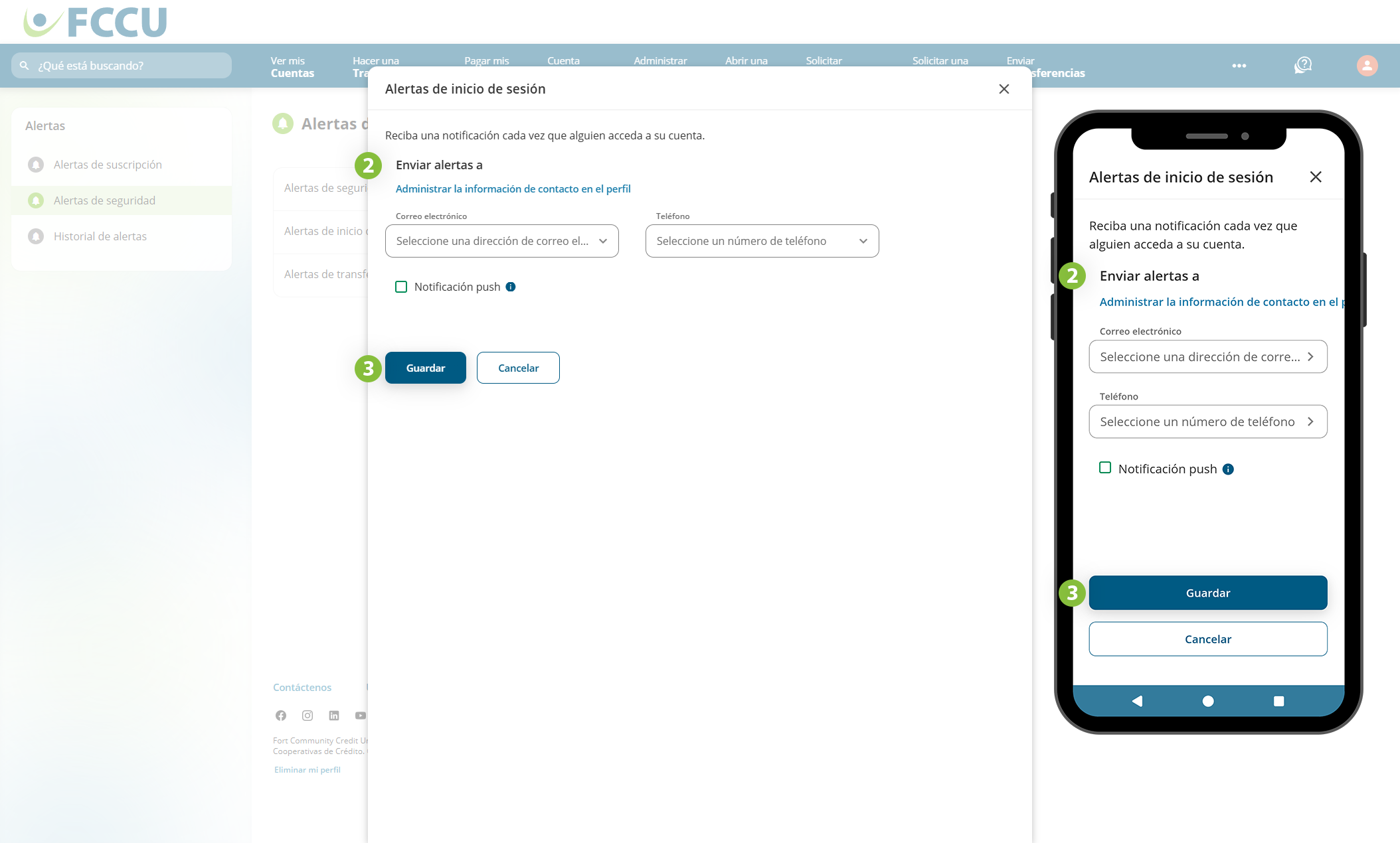1400x843 pixels.
Task: Click the Alertas de suscripción bell icon
Action: coord(36,165)
